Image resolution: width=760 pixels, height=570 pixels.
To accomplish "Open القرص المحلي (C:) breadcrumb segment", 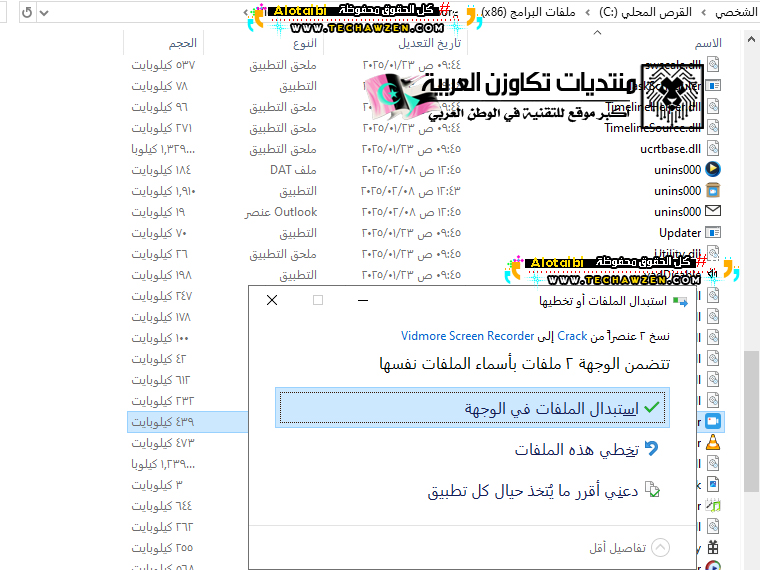I will [x=646, y=12].
